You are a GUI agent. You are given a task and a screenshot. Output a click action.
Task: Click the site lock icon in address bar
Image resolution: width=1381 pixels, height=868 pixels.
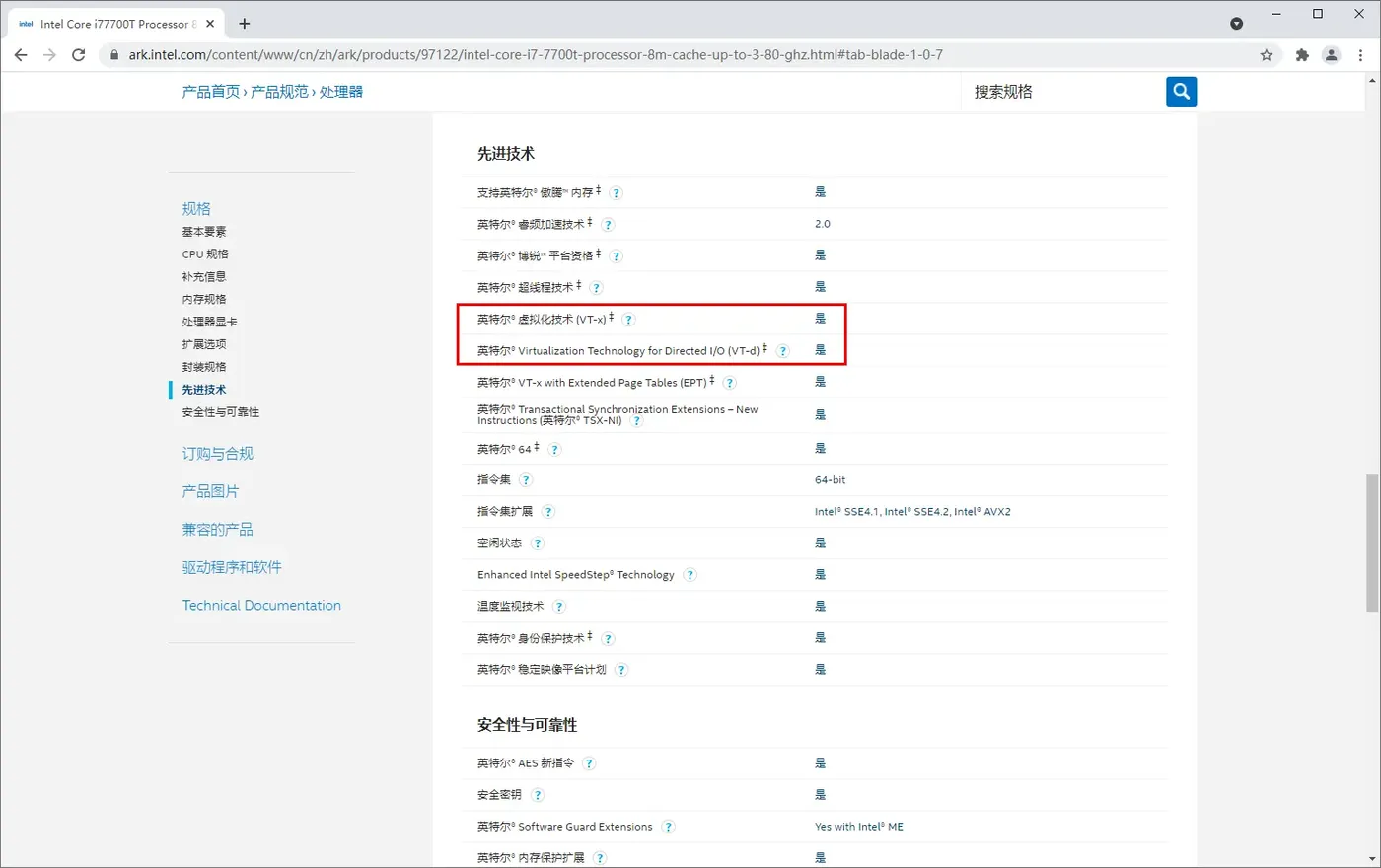click(114, 55)
